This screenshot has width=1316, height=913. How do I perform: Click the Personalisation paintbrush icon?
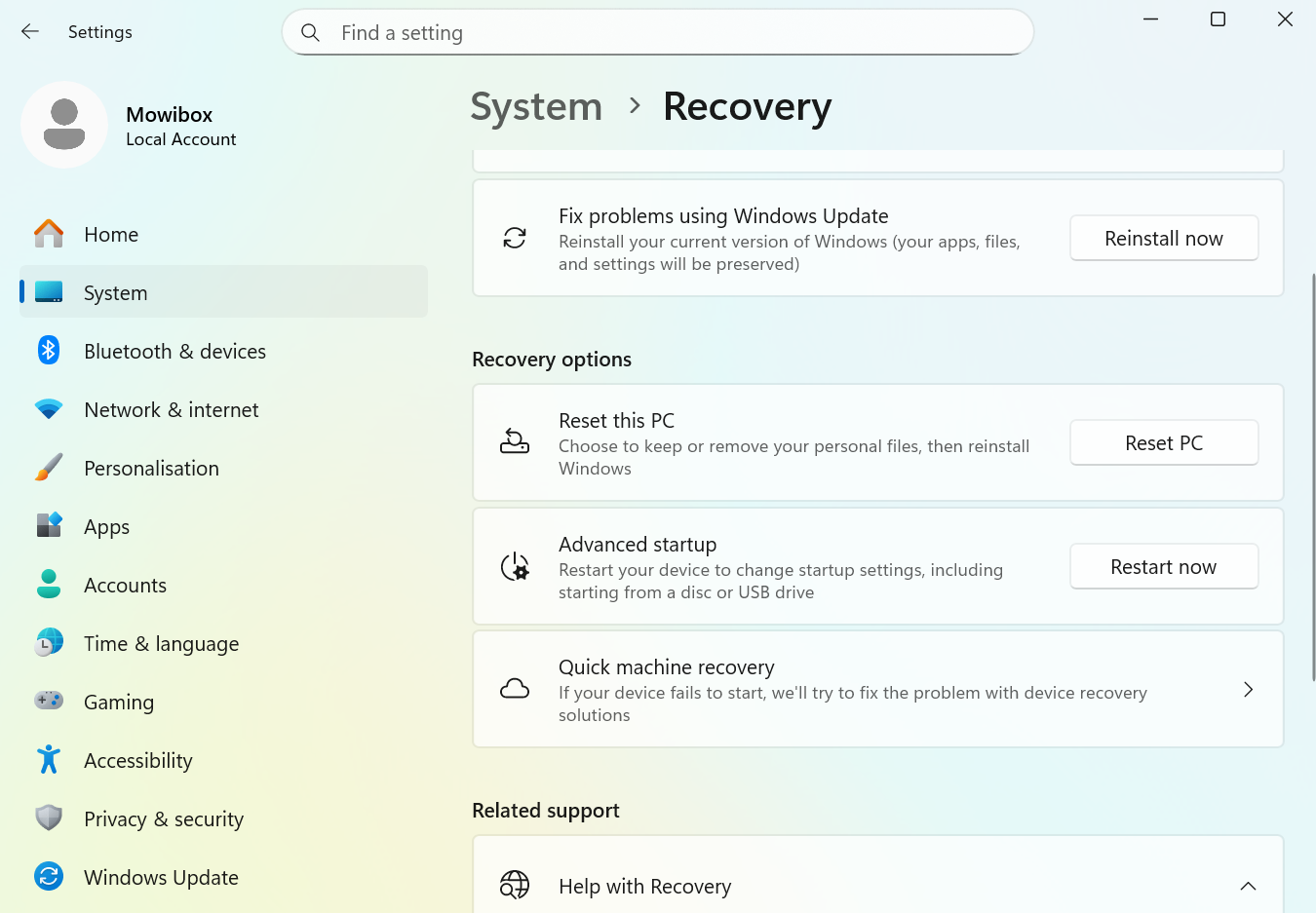click(48, 468)
